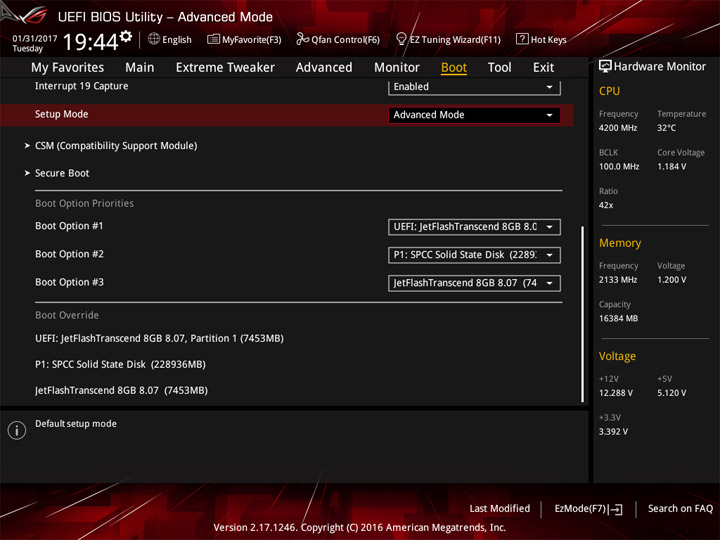Open the Boot Option #3 dropdown
720x540 pixels.
474,283
